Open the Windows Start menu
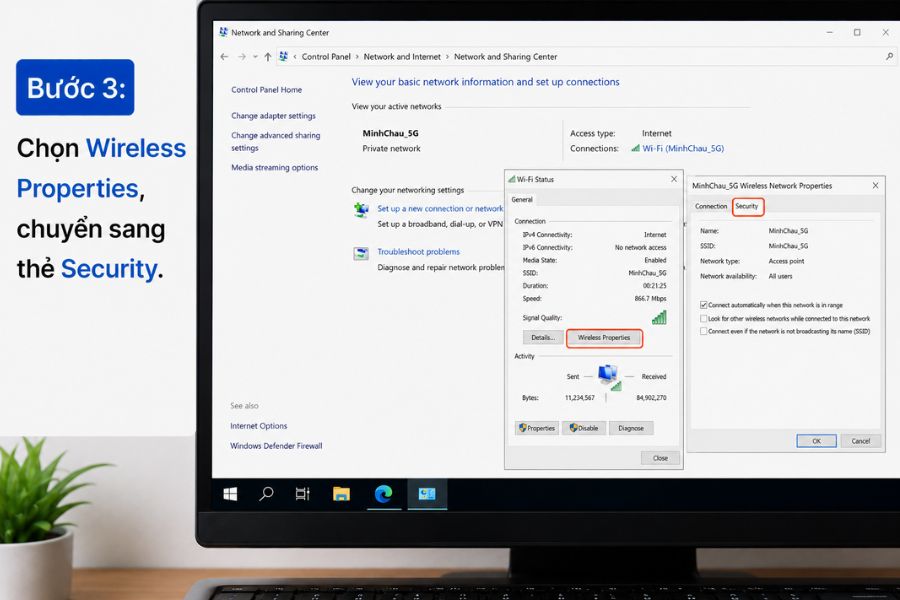900x600 pixels. tap(230, 494)
